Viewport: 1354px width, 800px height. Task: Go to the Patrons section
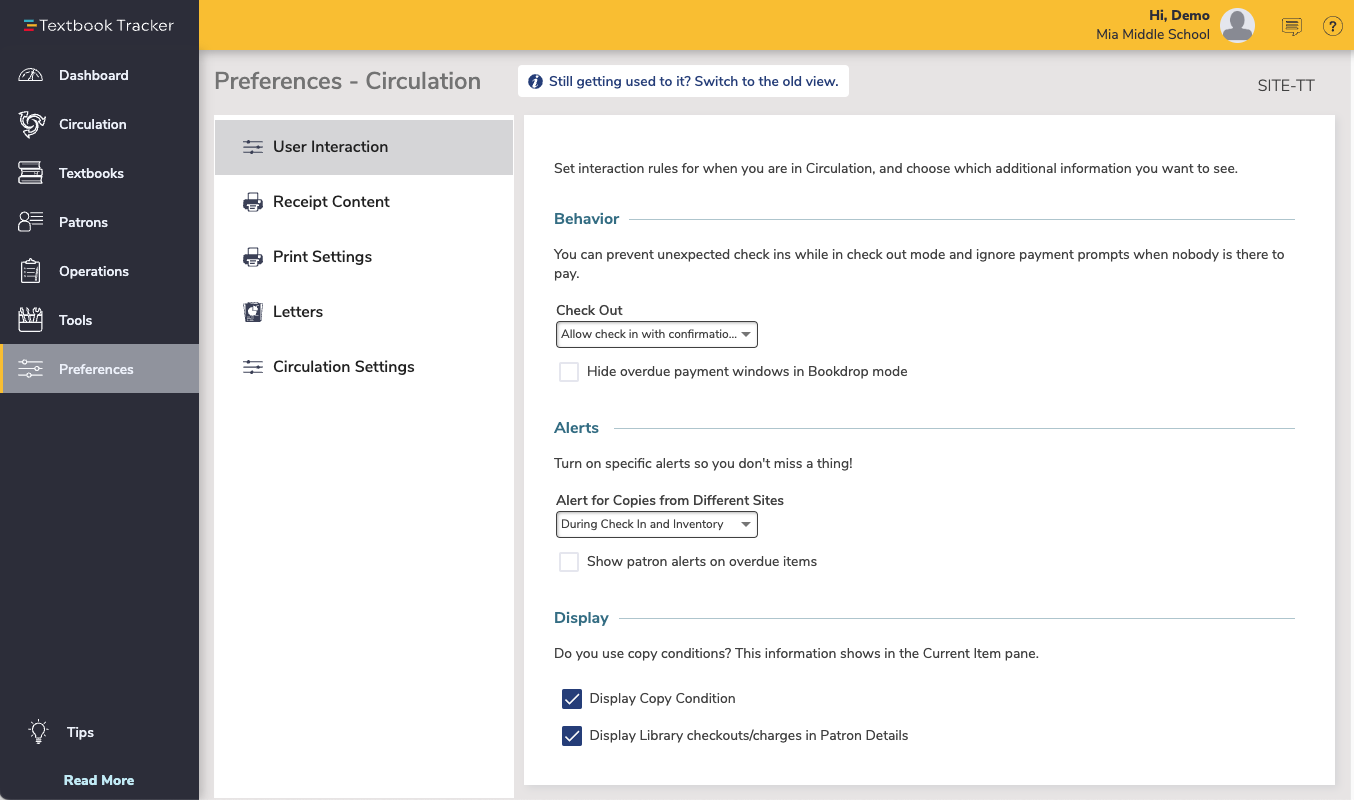[85, 221]
